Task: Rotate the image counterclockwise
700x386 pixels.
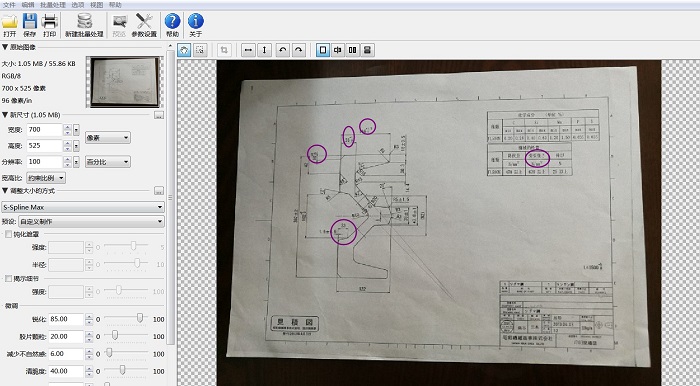Action: [283, 50]
